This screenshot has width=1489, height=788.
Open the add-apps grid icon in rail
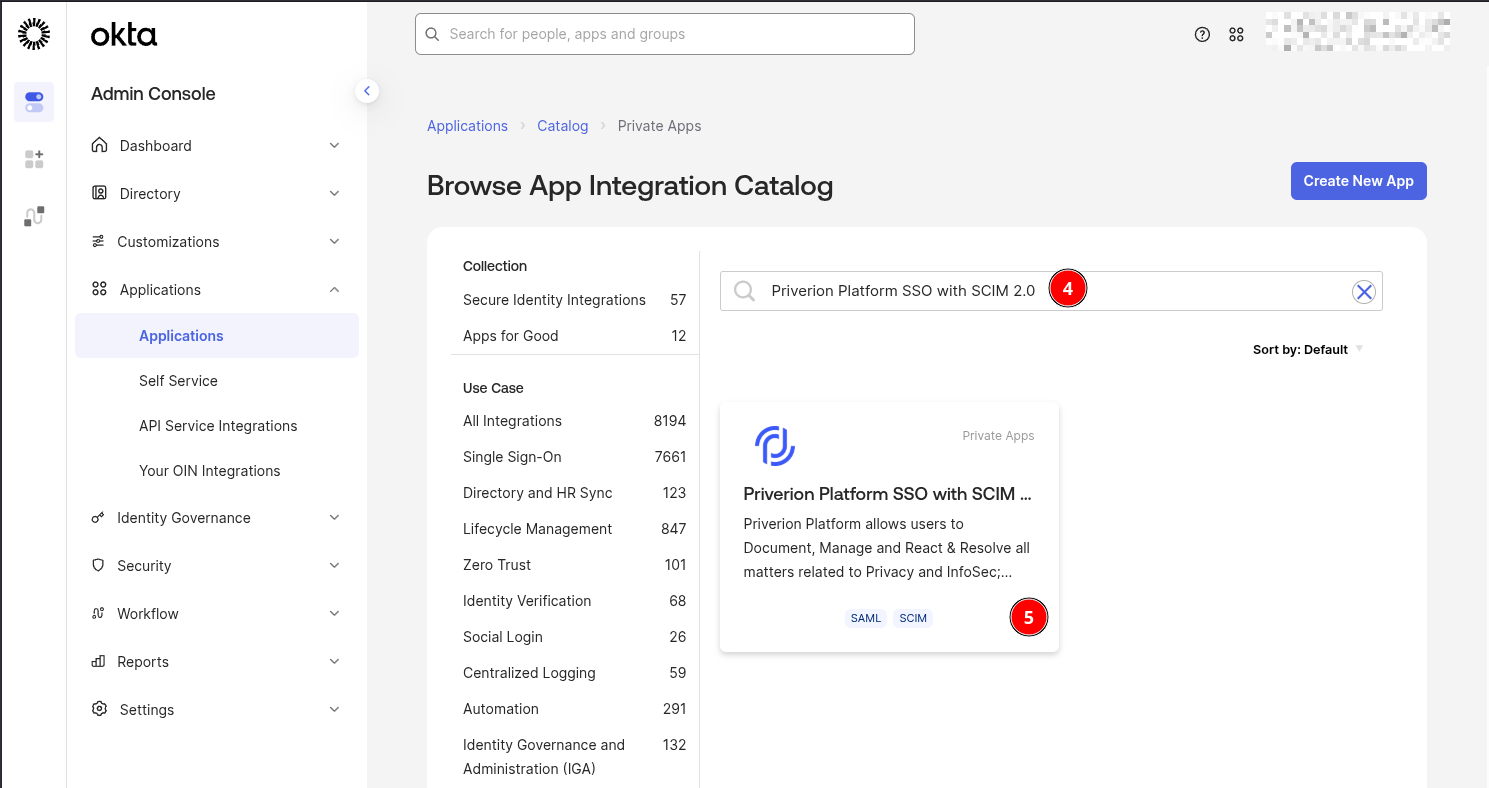point(34,159)
